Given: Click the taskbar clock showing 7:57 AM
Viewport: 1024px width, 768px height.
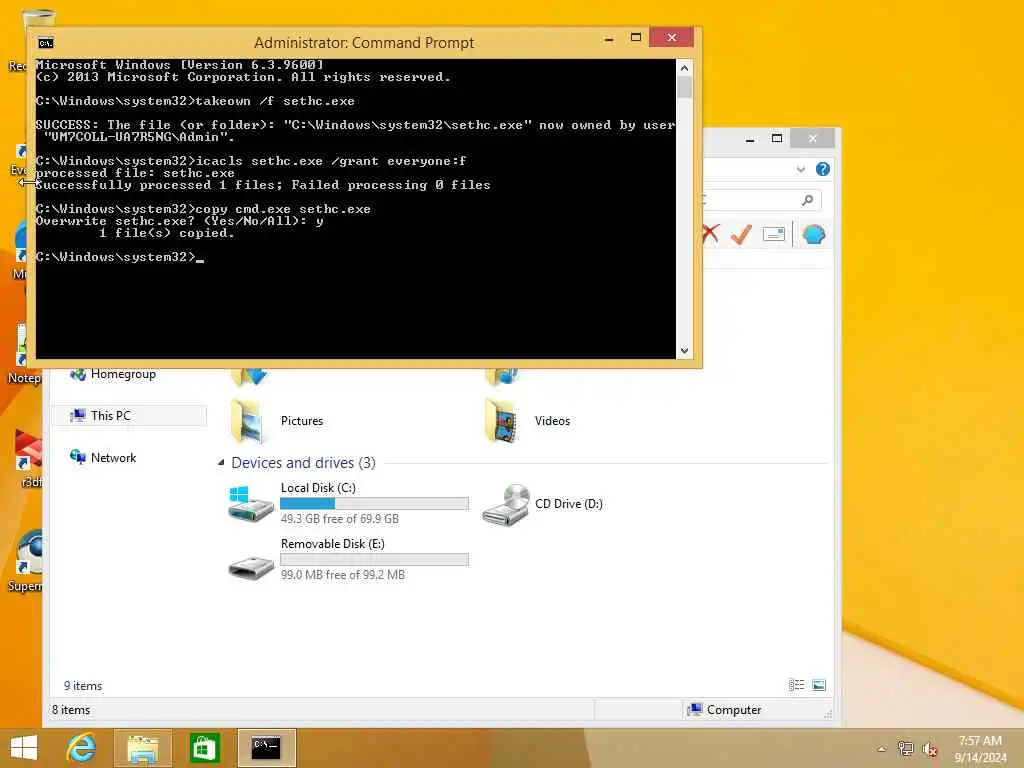Looking at the screenshot, I should (x=980, y=749).
